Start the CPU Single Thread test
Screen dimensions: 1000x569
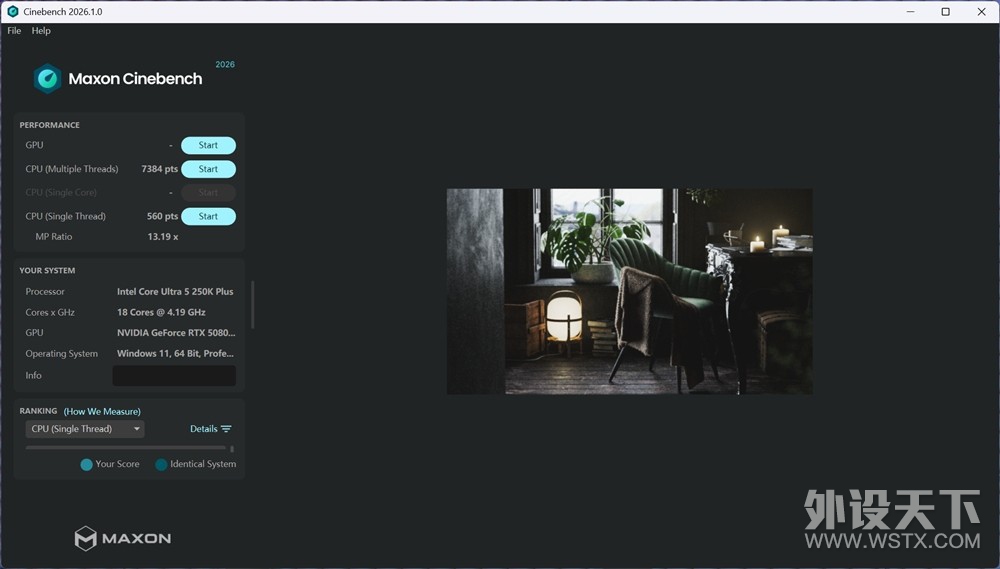[208, 216]
